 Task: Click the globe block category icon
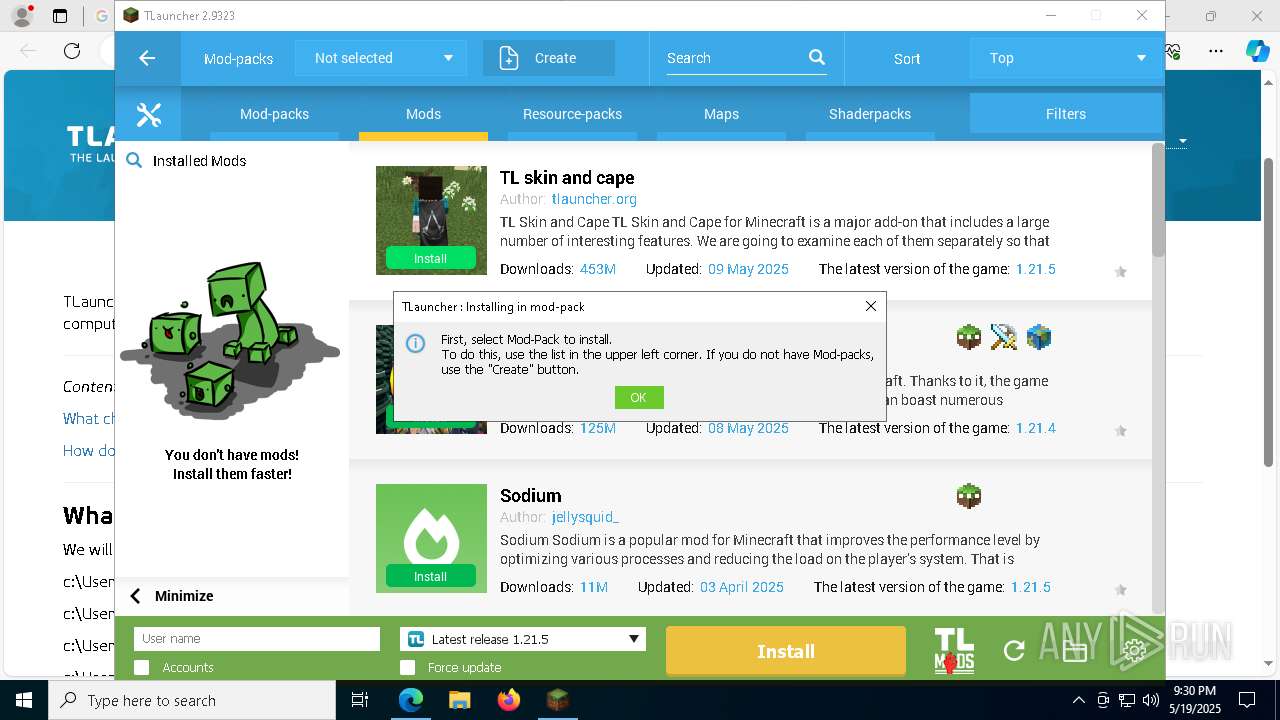pos(1039,337)
